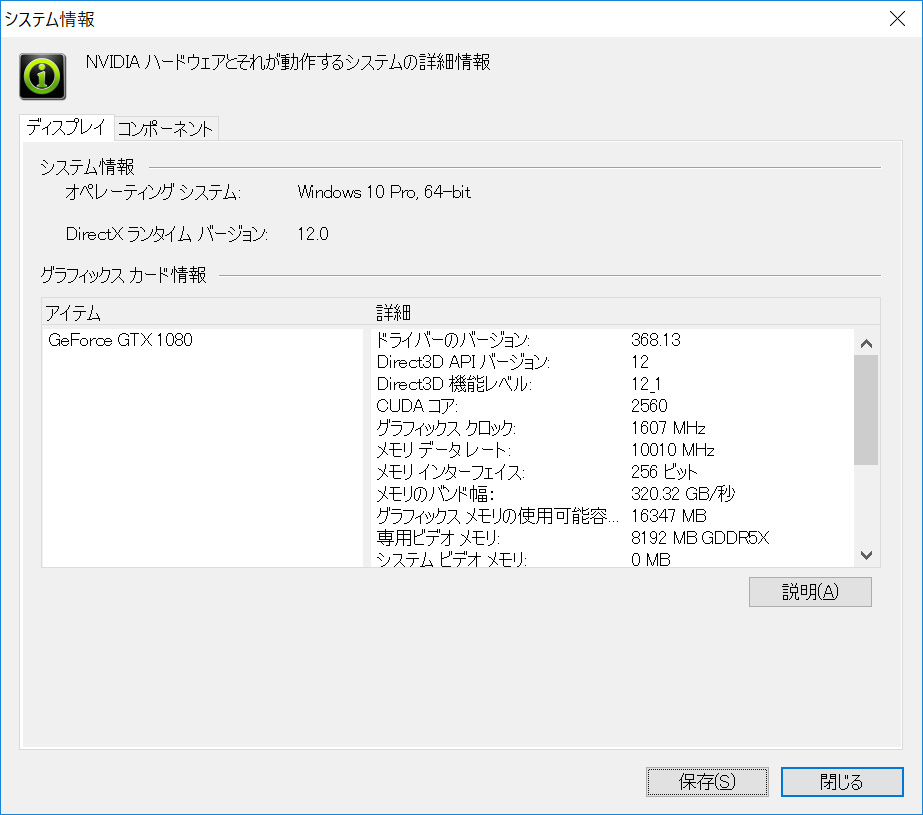Close the システム情報 dialog with X
This screenshot has height=815, width=923.
click(897, 19)
